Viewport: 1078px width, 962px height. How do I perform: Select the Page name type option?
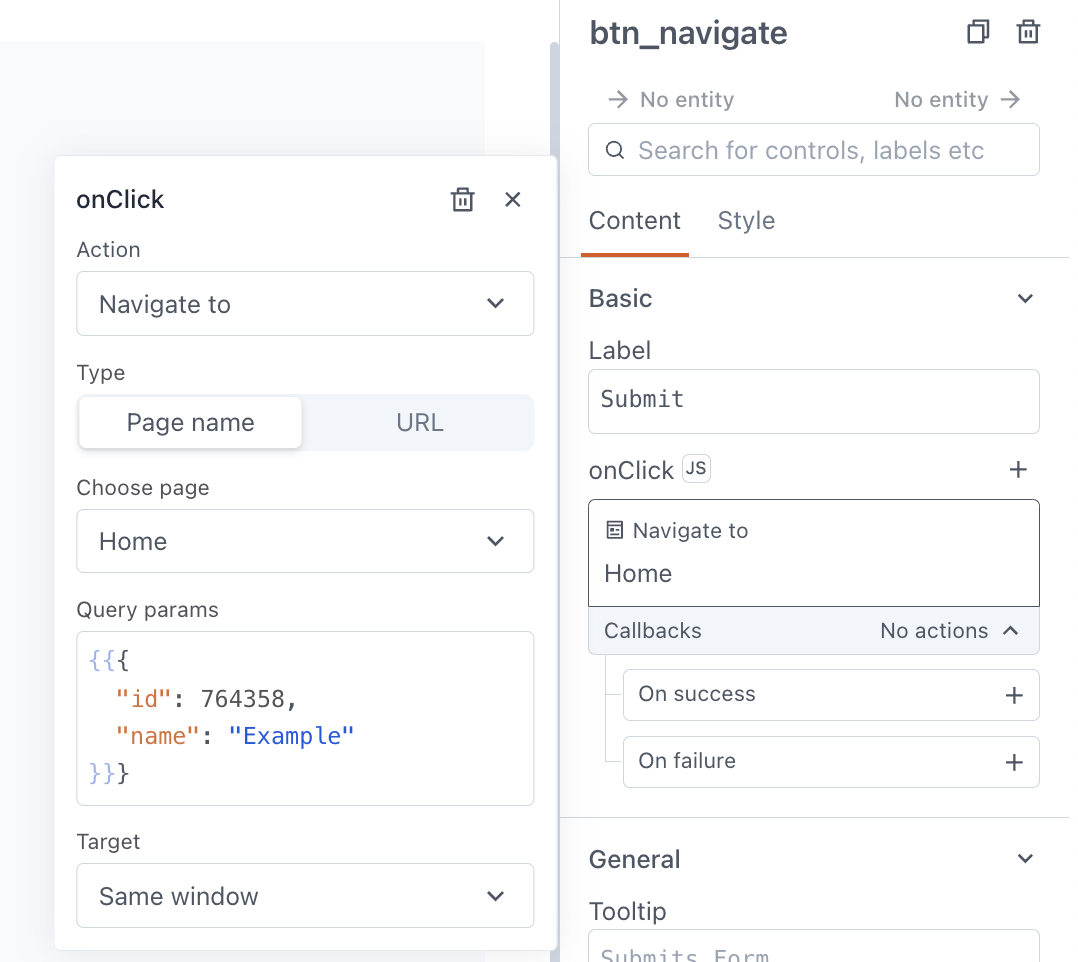tap(190, 423)
